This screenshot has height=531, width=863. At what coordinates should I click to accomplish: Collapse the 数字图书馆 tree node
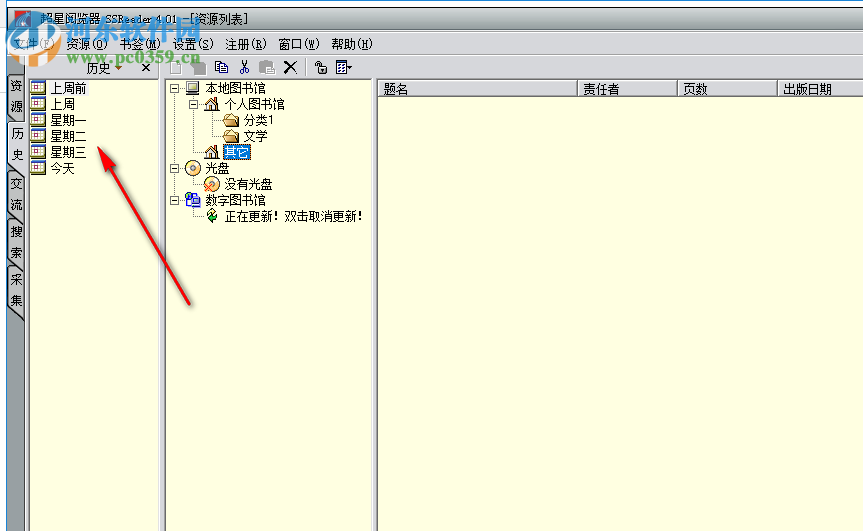tap(174, 200)
